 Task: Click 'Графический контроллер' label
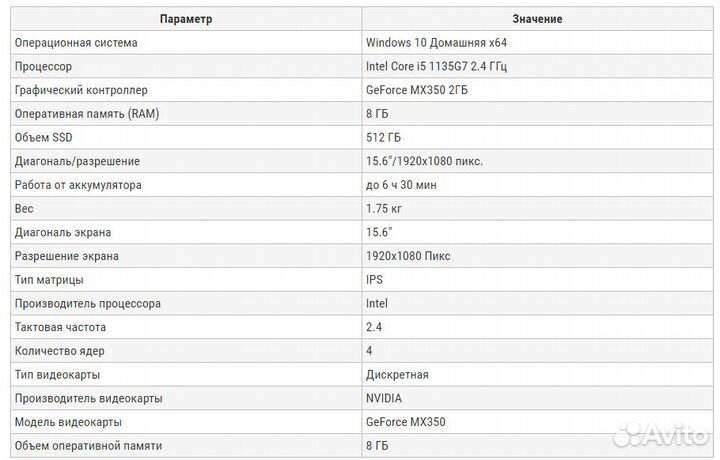(x=81, y=90)
